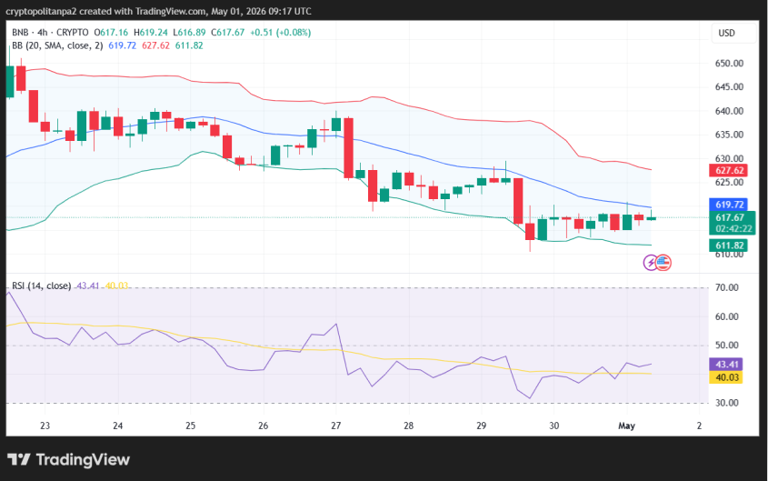Click date 25 on the time axis
Screen dimensions: 768x481
[191, 426]
